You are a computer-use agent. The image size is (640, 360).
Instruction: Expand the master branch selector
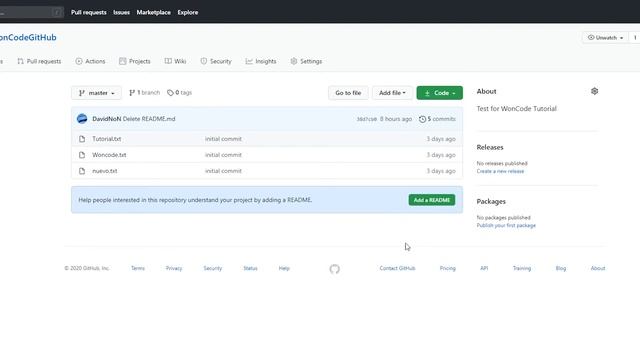[x=96, y=93]
